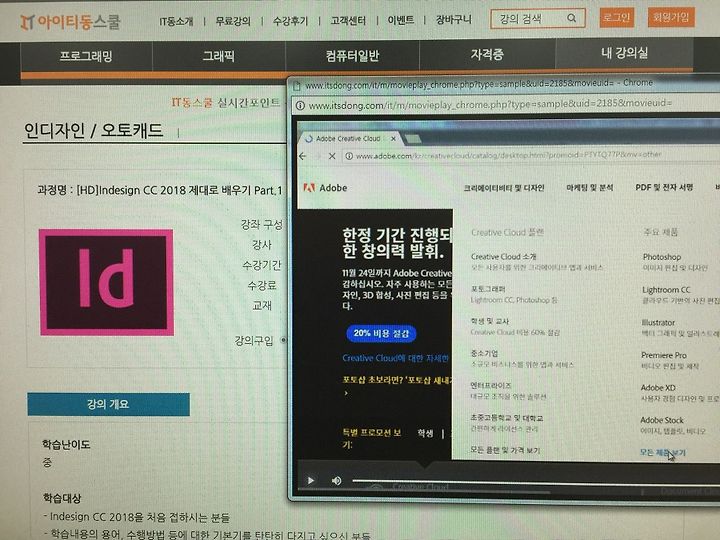The height and width of the screenshot is (540, 720).
Task: Close the Adobe Creative Cloud tab
Action: pos(393,138)
